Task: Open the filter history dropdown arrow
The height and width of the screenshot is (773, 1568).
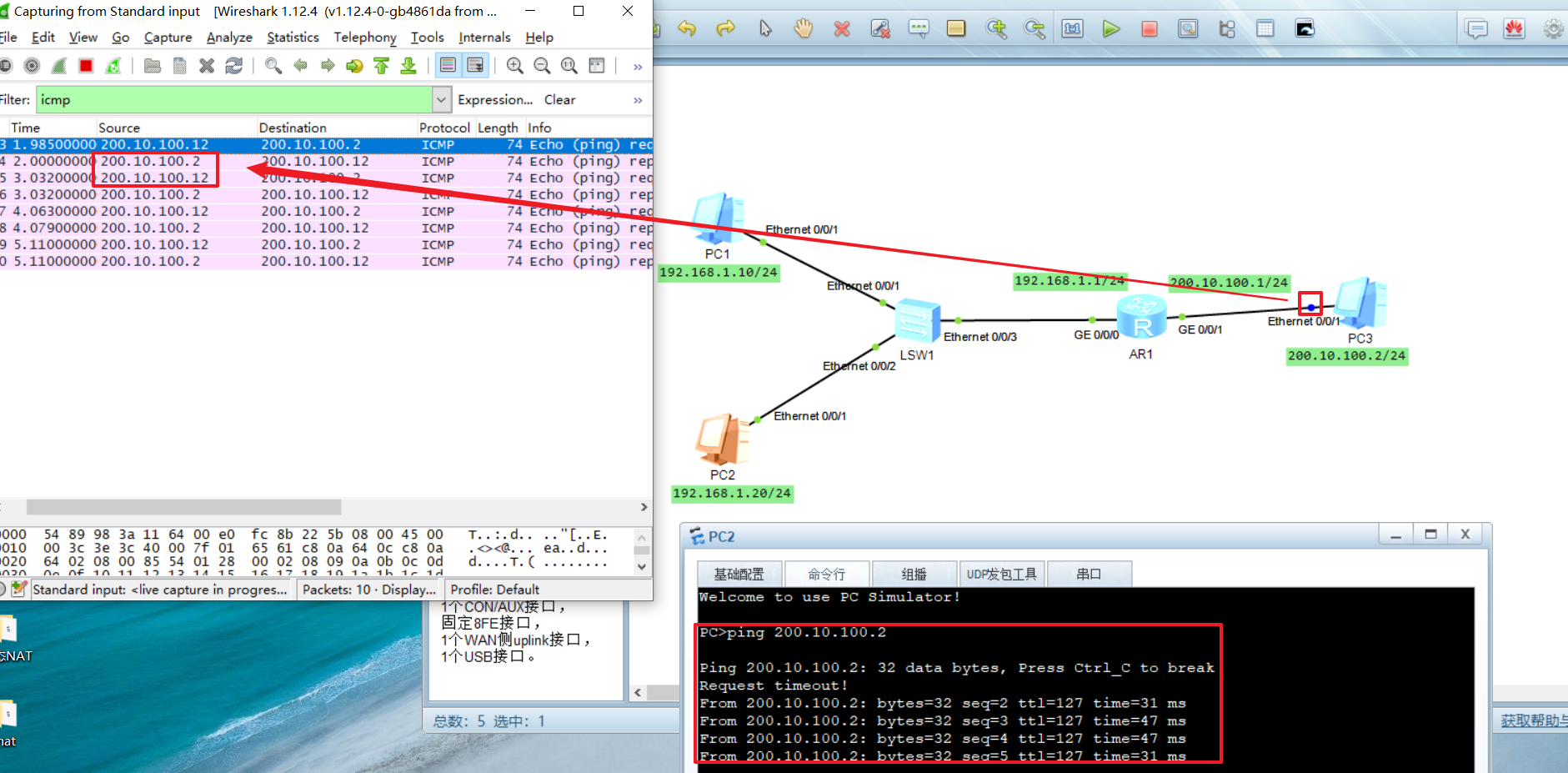Action: (x=442, y=100)
